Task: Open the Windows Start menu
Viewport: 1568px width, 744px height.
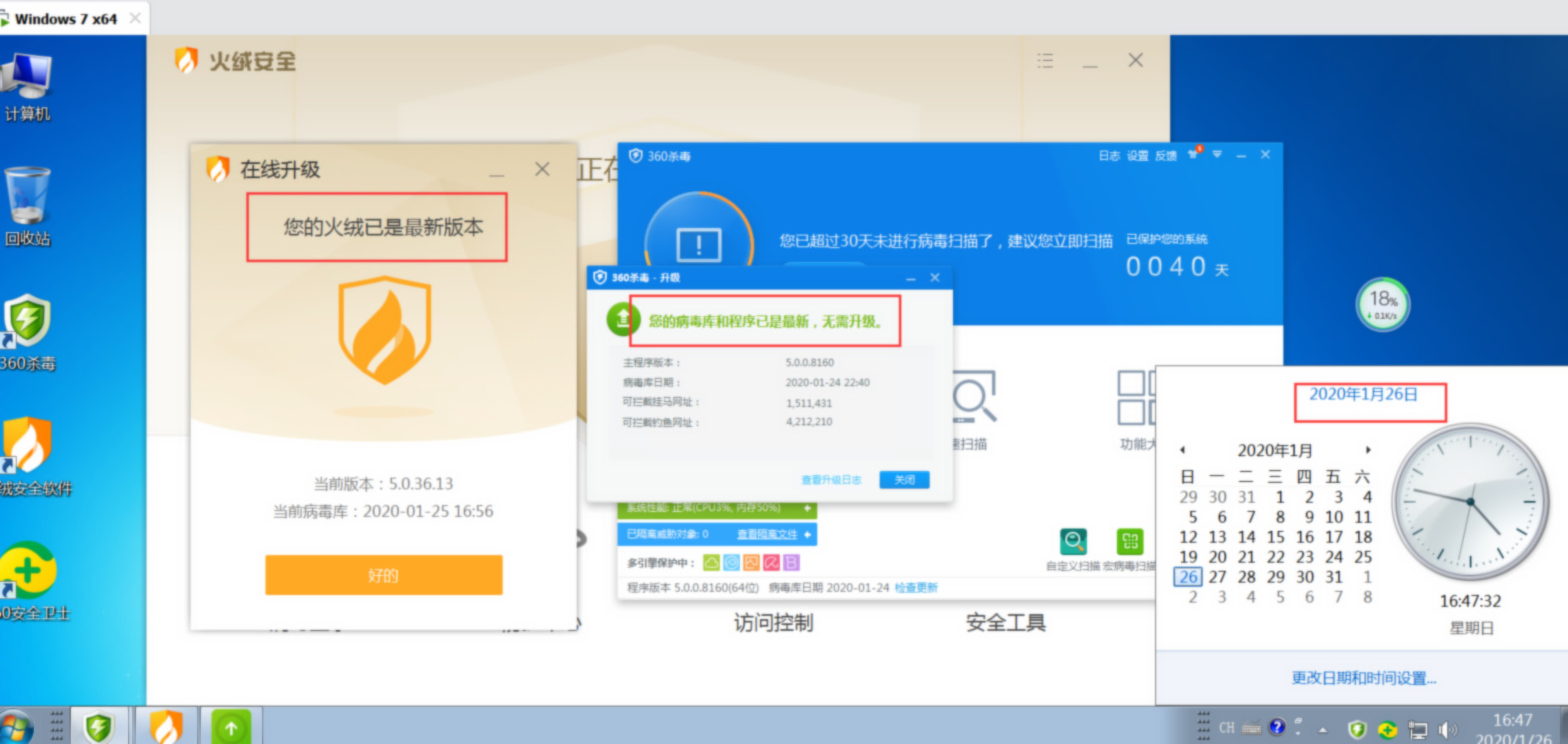Action: click(16, 727)
